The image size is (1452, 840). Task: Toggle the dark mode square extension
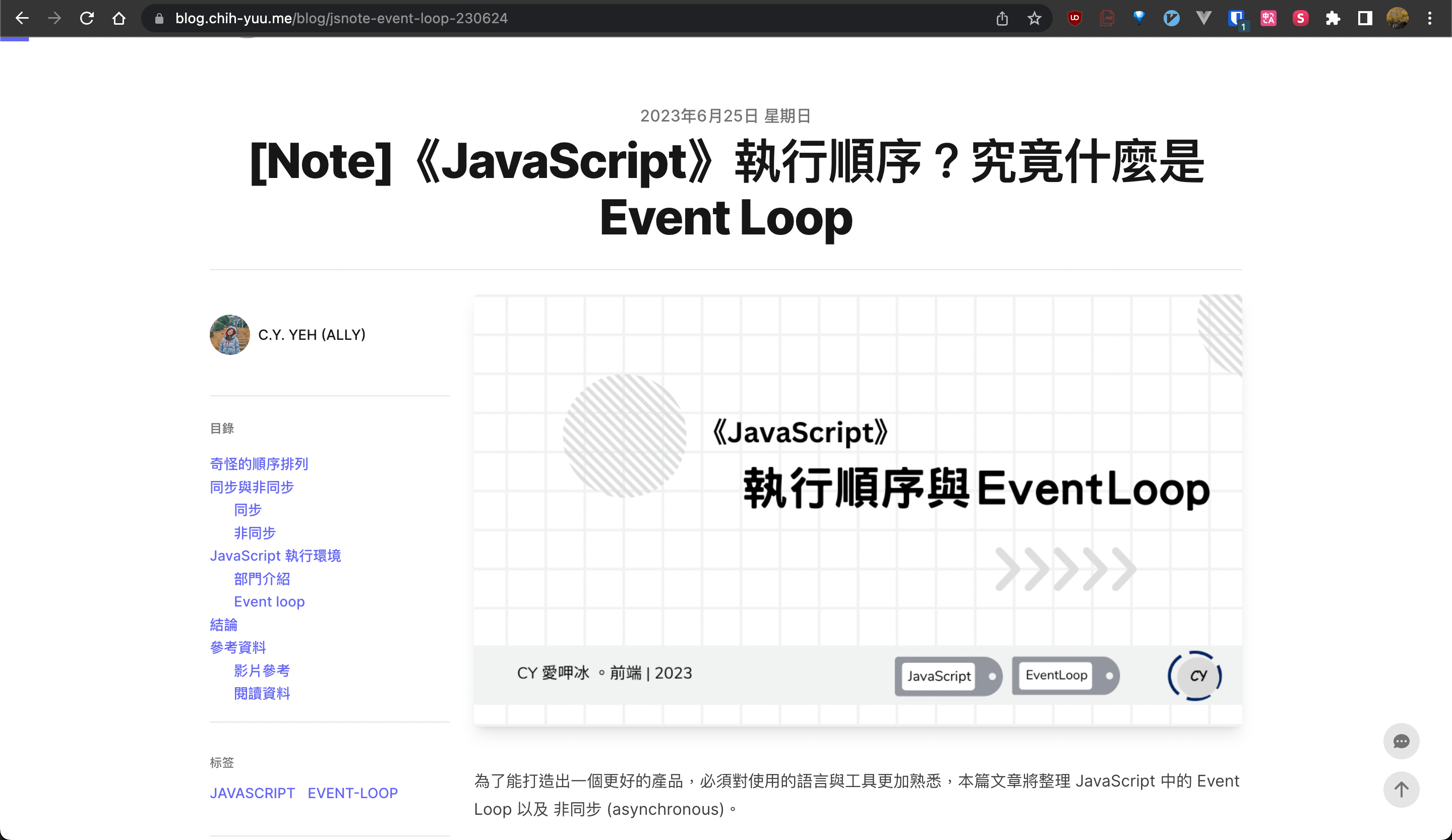click(1364, 18)
